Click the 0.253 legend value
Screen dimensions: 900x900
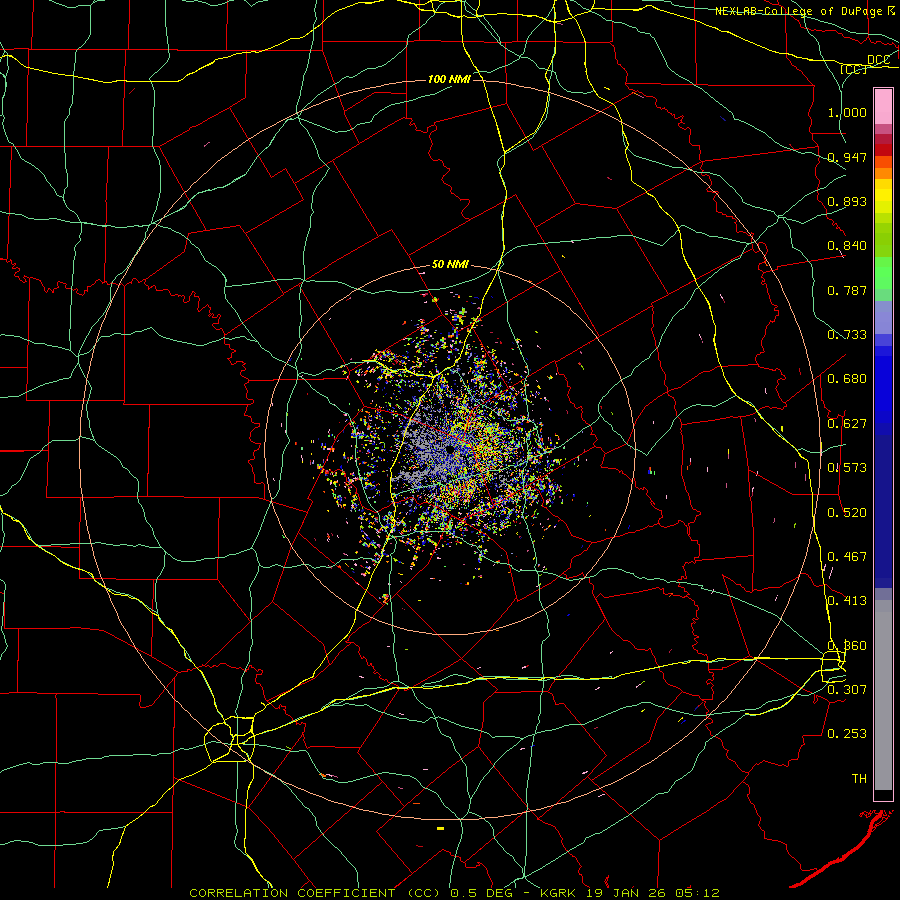point(847,734)
